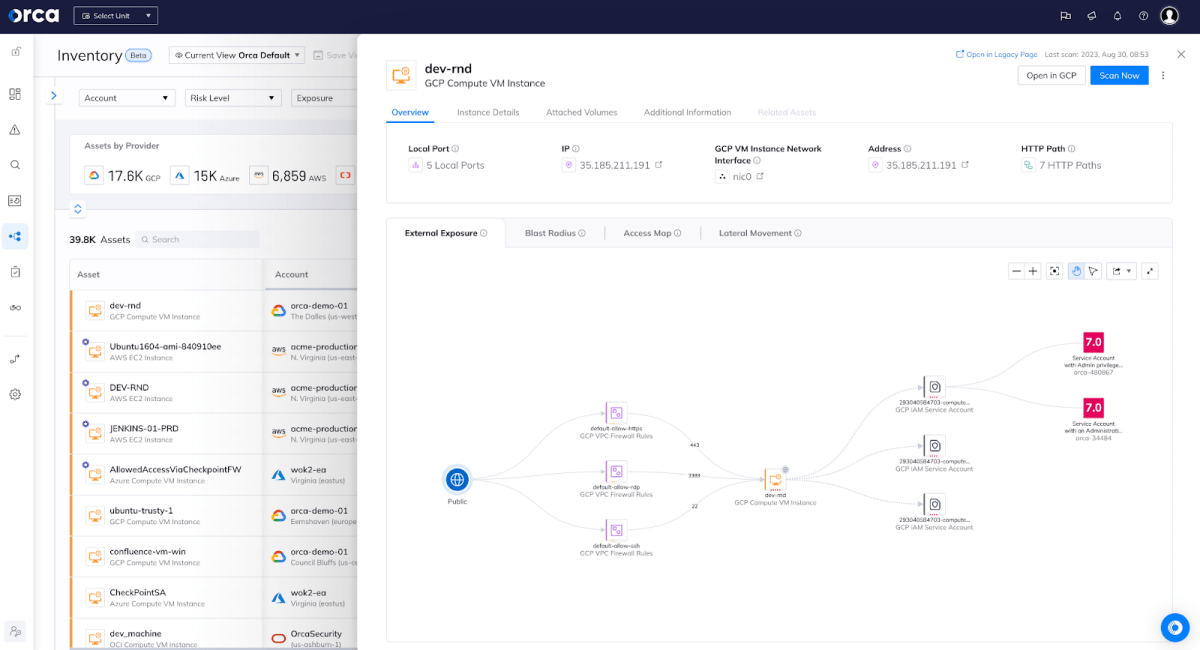Open the more options kebab menu

tap(1163, 75)
